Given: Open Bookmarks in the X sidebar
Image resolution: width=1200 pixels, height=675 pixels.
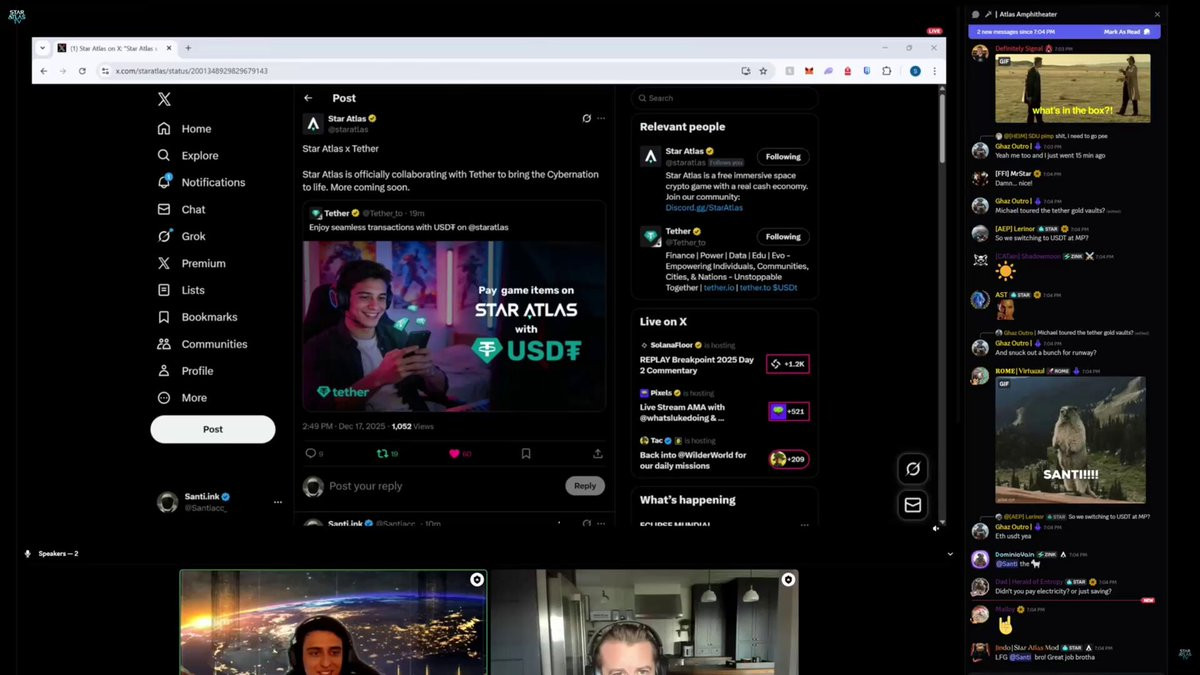Looking at the screenshot, I should tap(197, 317).
